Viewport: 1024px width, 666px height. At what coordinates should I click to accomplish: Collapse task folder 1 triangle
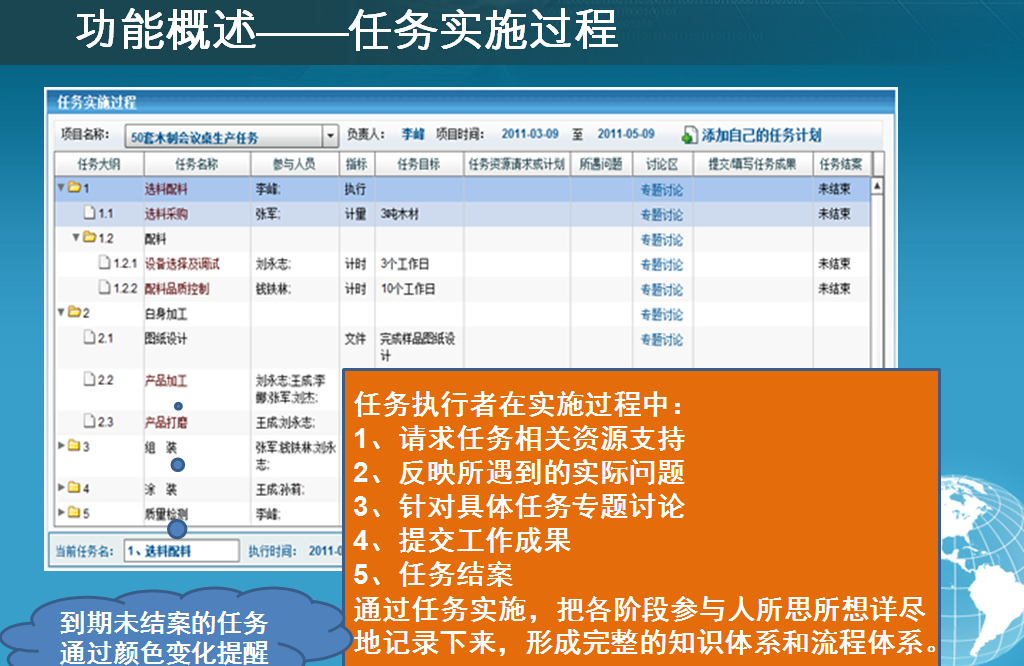click(x=61, y=187)
